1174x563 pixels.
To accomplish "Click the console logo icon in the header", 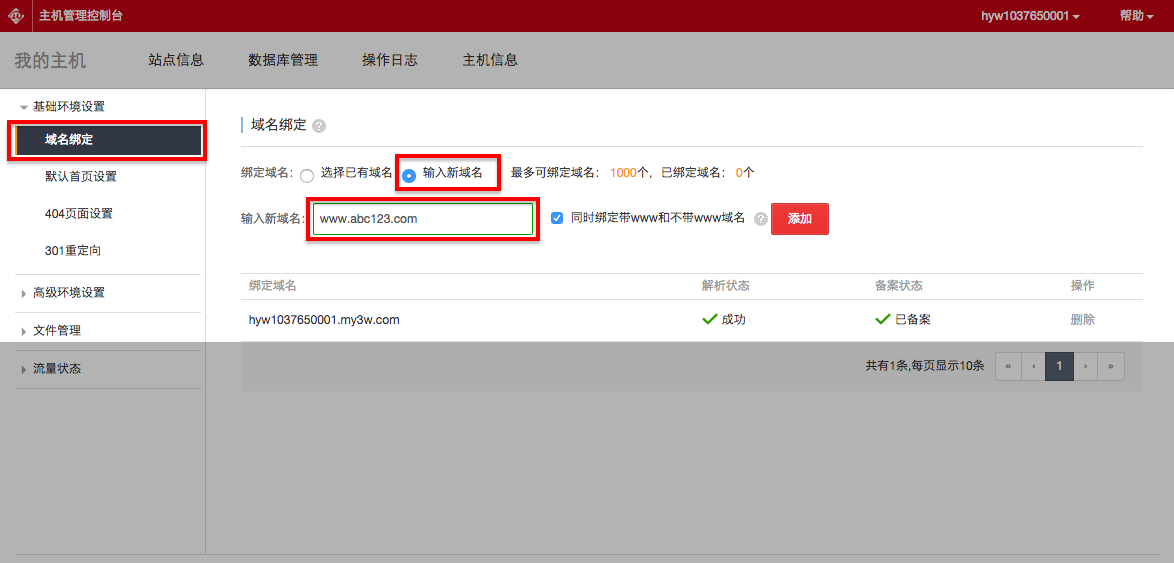I will tap(16, 15).
